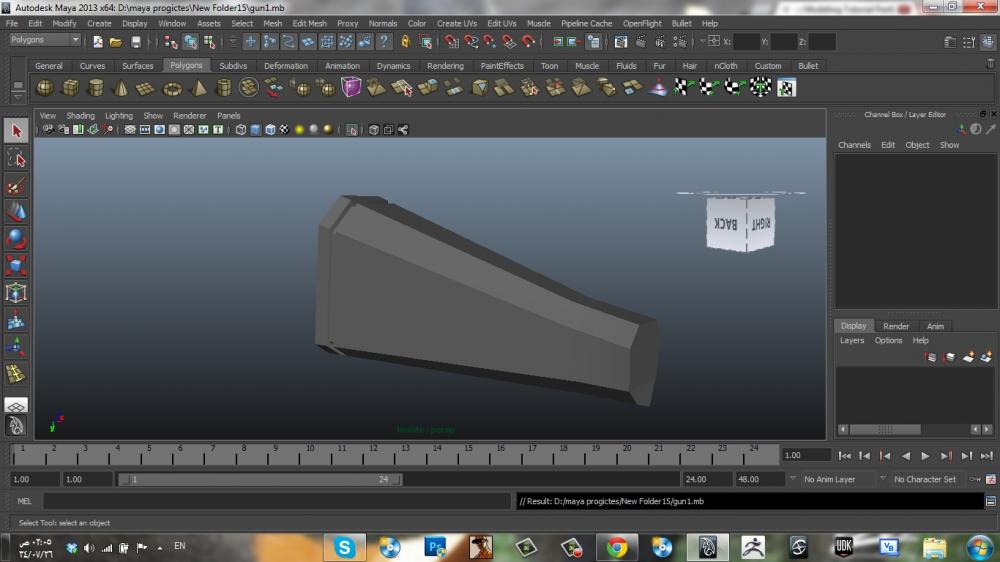This screenshot has height=562, width=1000.
Task: Select the polygon sphere shelf icon
Action: coord(45,88)
